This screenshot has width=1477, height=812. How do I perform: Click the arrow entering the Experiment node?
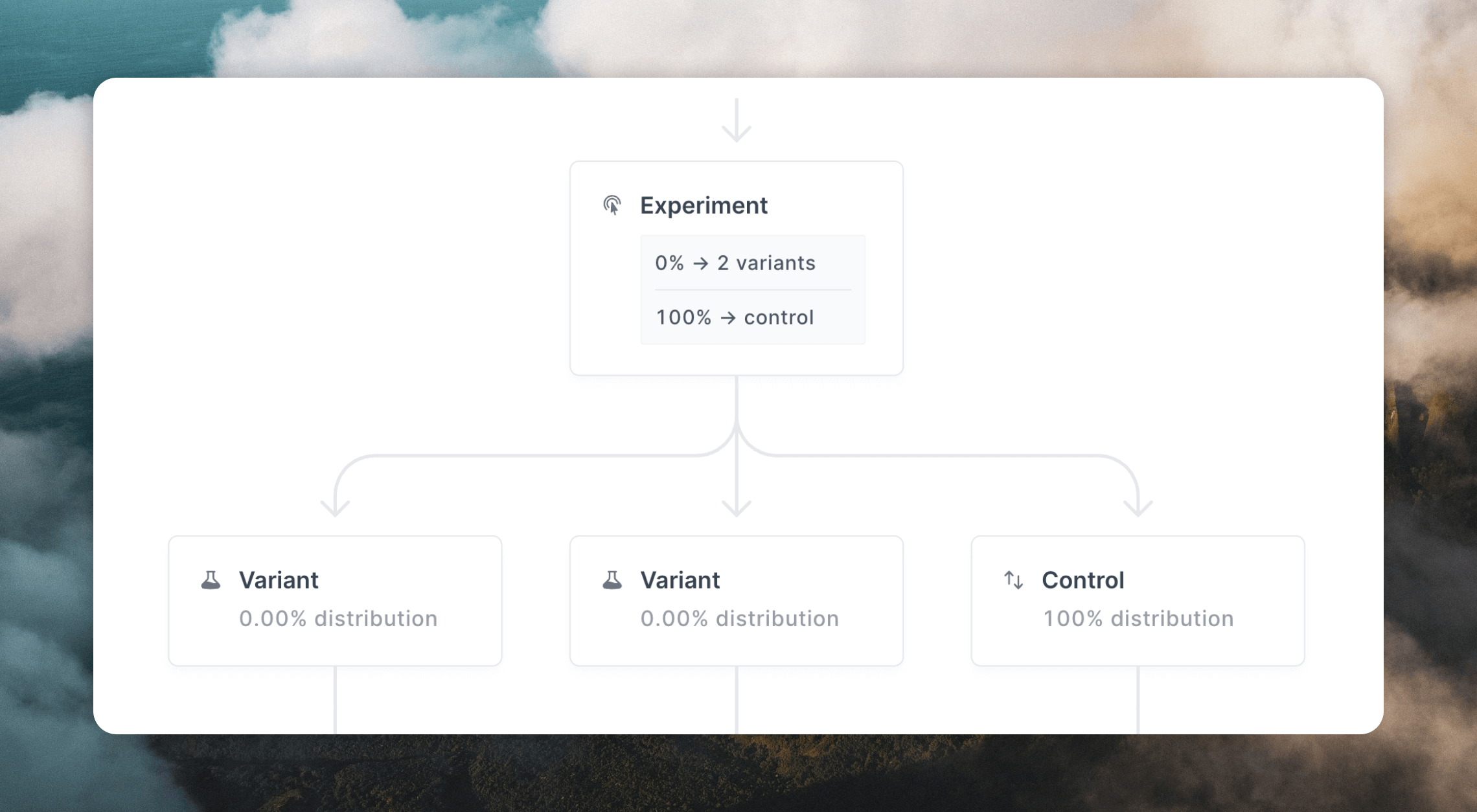[x=737, y=120]
